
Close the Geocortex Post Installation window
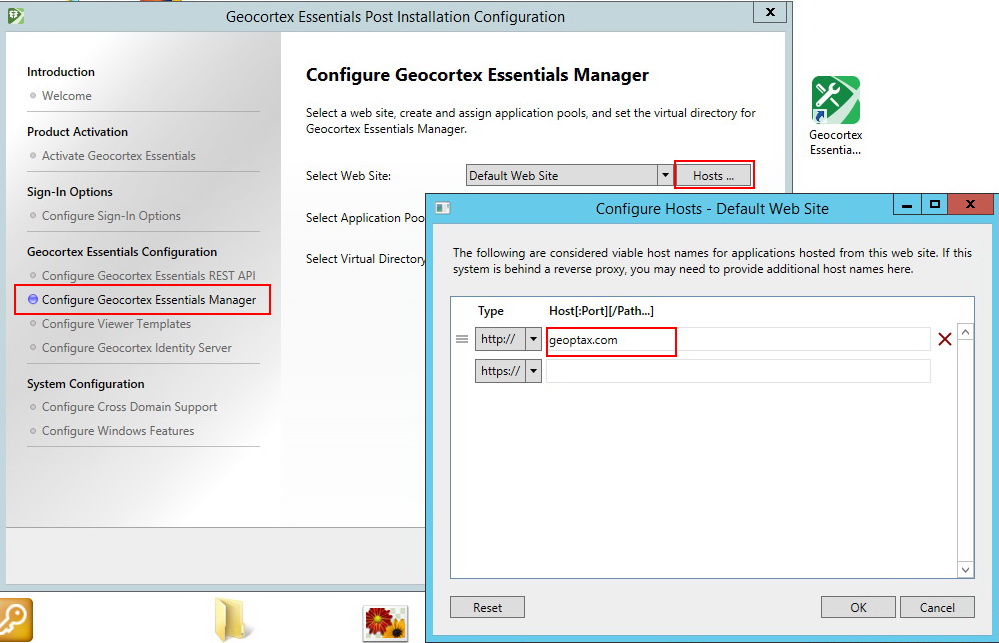pos(770,12)
